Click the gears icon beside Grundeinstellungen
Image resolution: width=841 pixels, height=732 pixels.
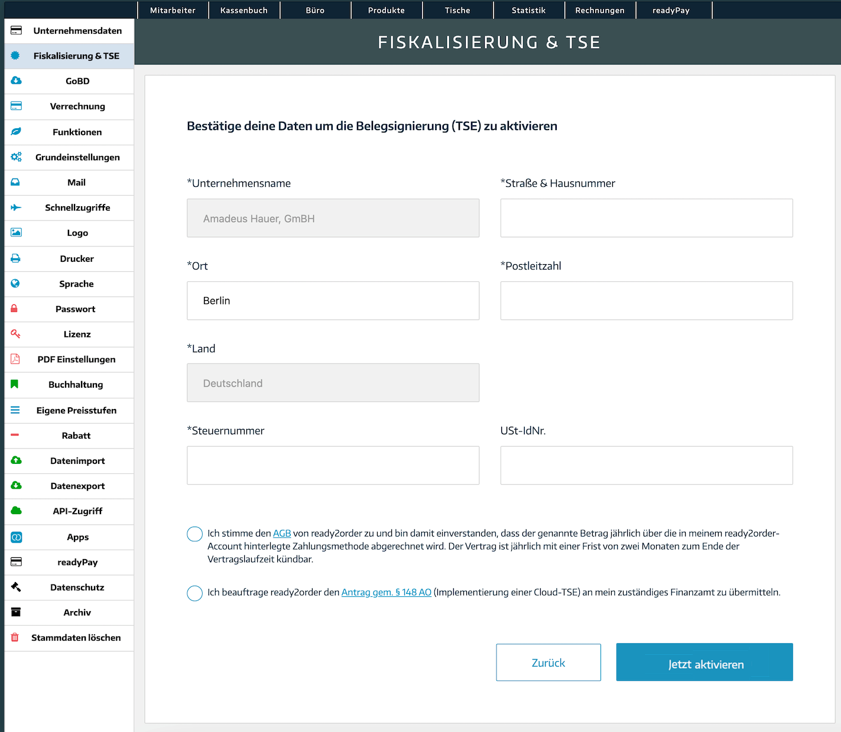click(16, 157)
